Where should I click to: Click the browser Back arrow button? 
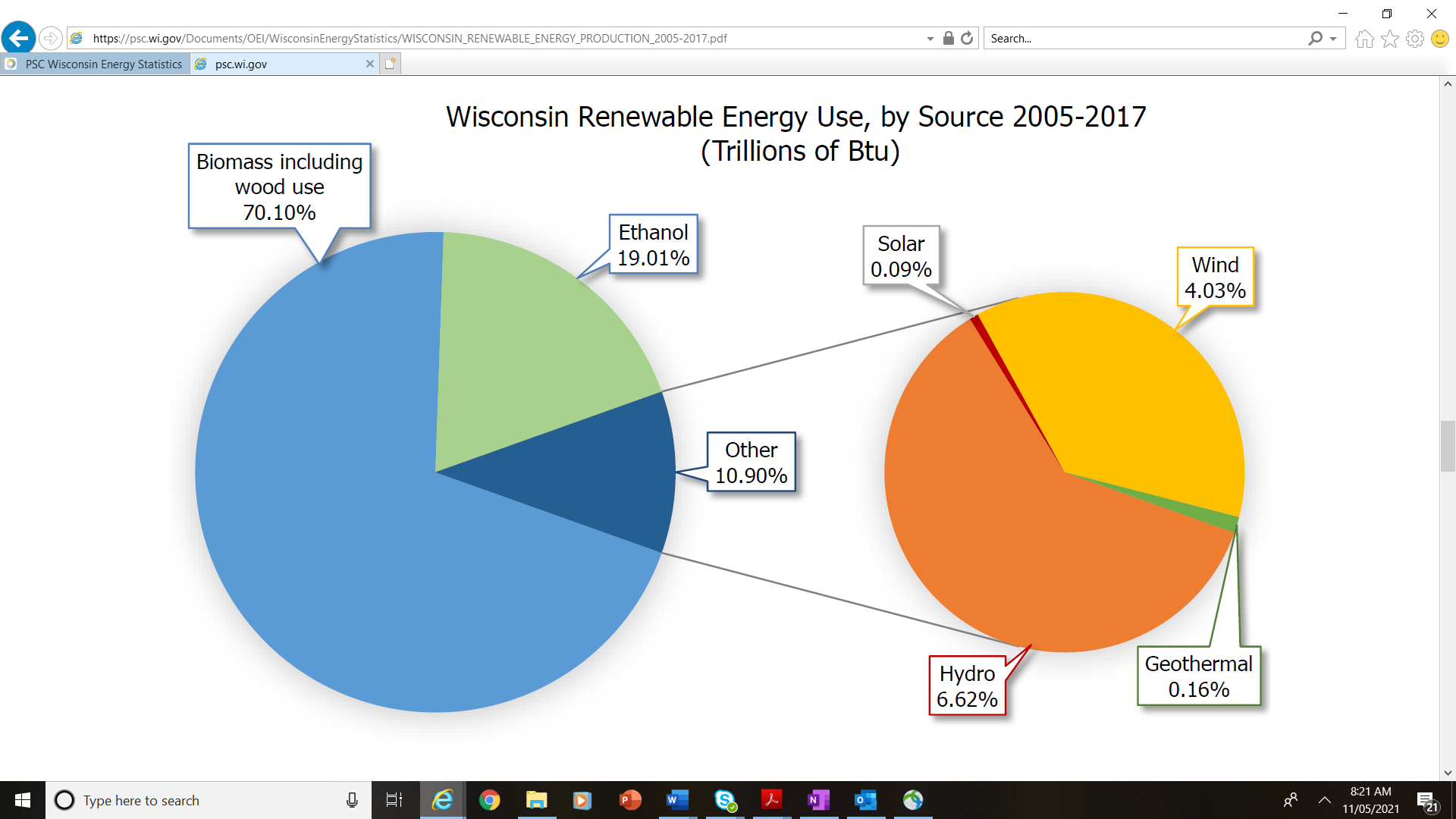(x=18, y=38)
